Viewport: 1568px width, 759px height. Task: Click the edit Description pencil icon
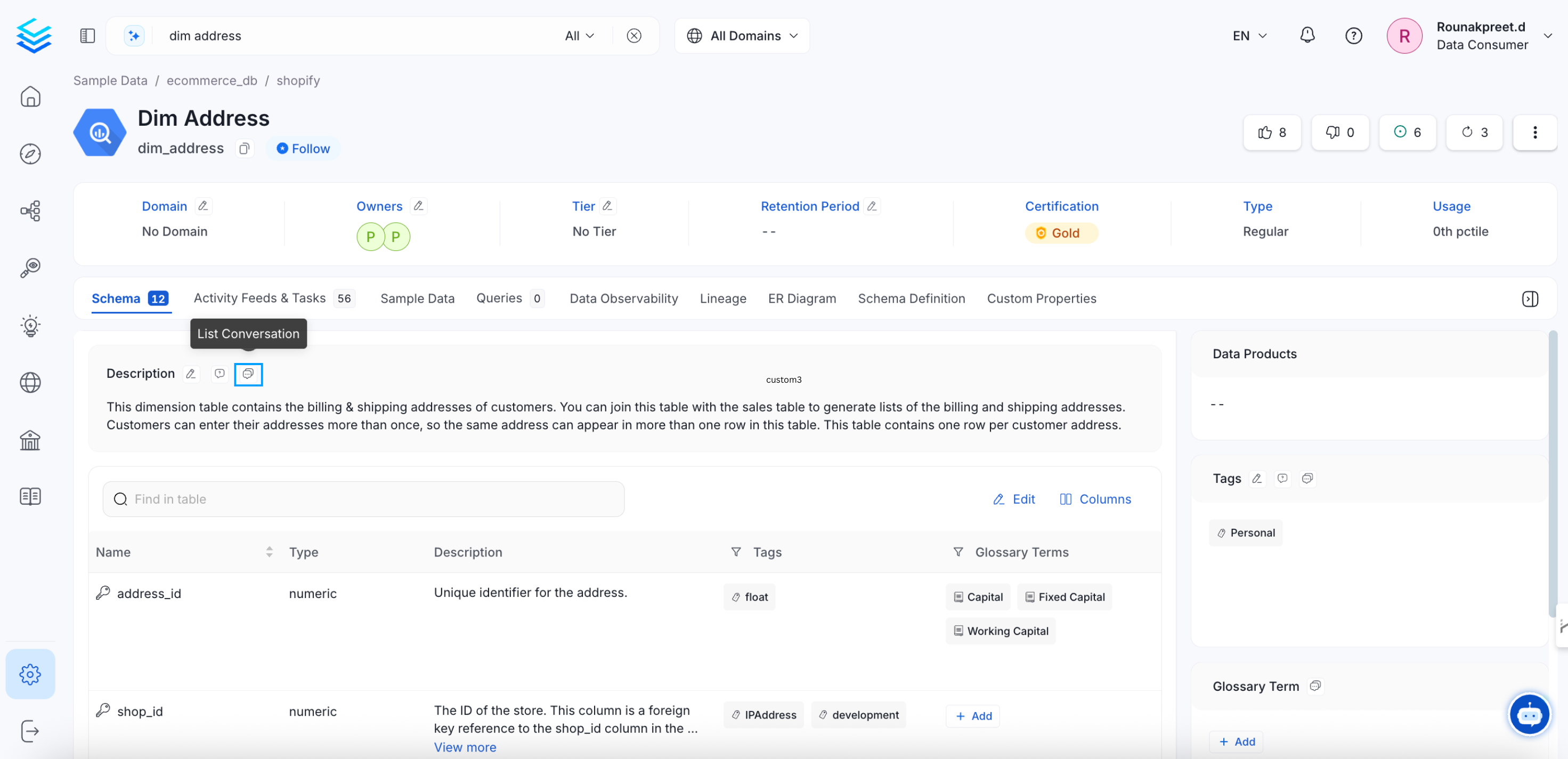click(191, 374)
